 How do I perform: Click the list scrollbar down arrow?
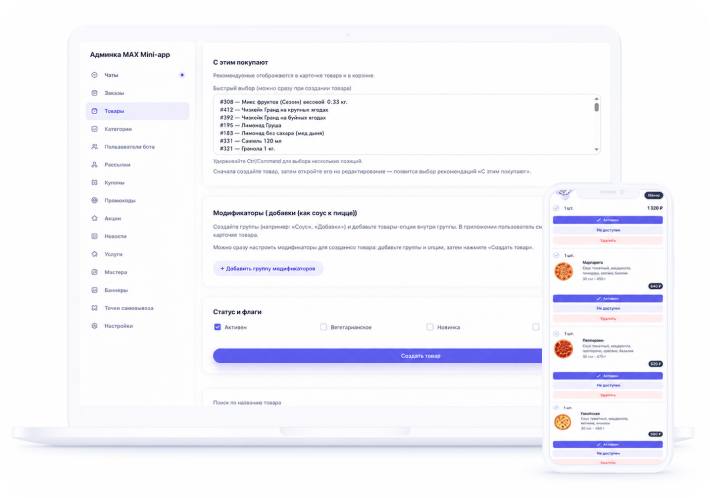pos(596,149)
